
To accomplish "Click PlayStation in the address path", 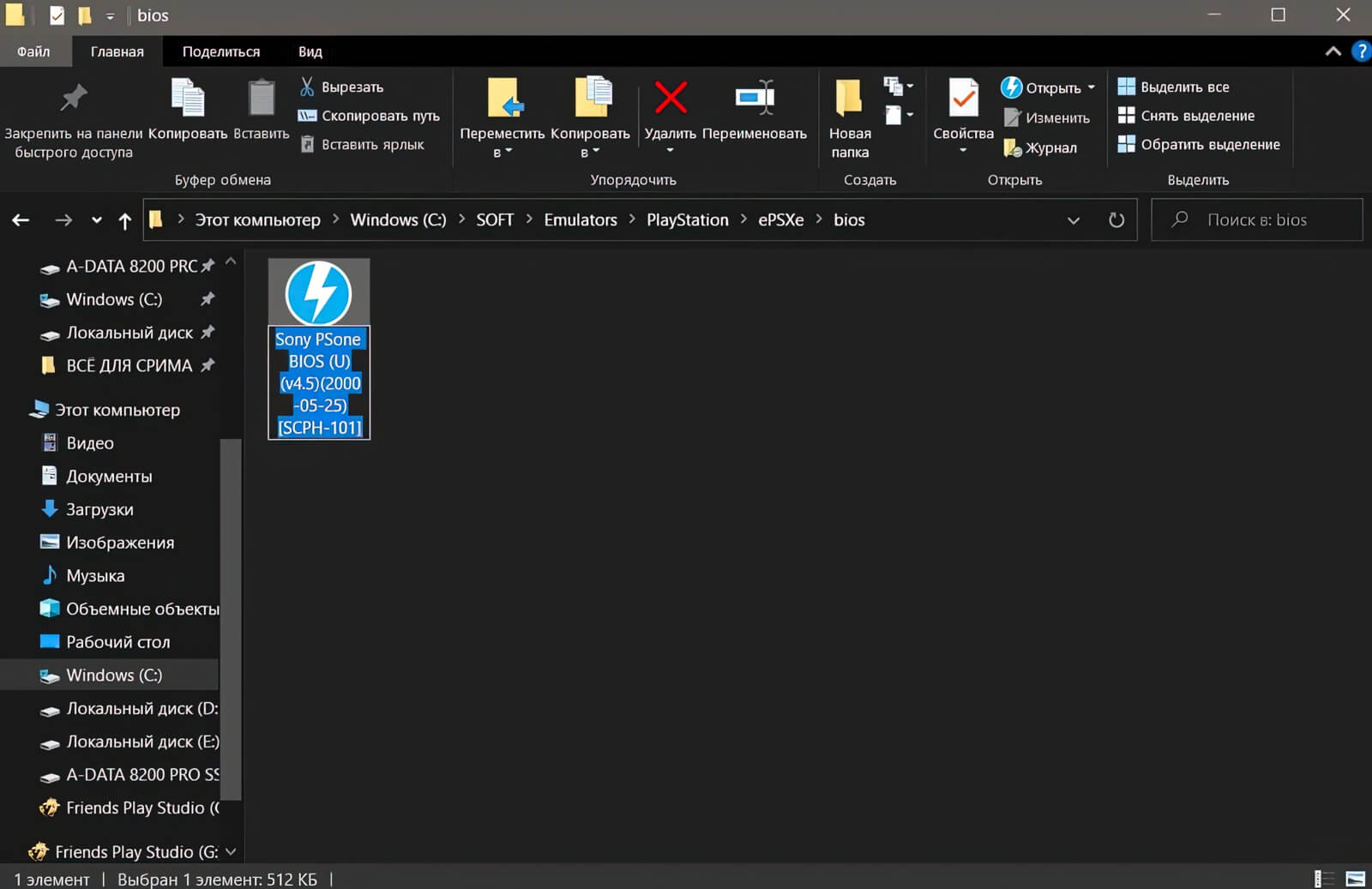I will [x=688, y=219].
